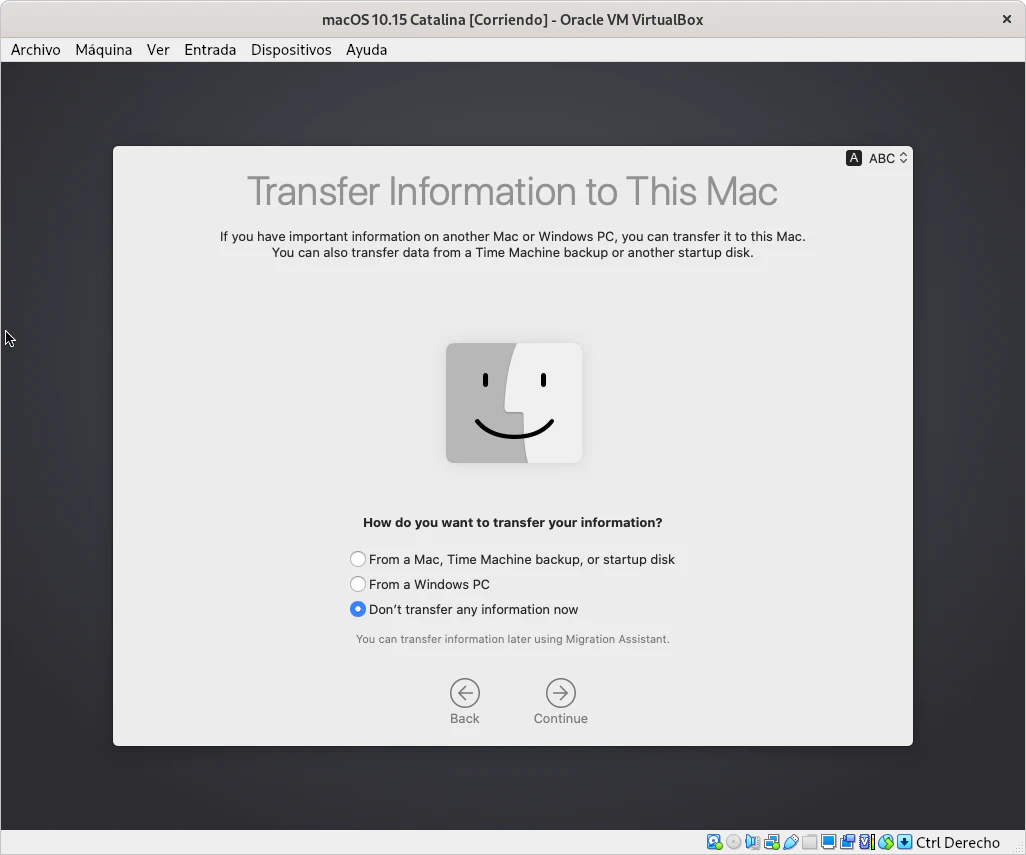Click the shared folders status icon
This screenshot has height=855, width=1026.
(809, 842)
